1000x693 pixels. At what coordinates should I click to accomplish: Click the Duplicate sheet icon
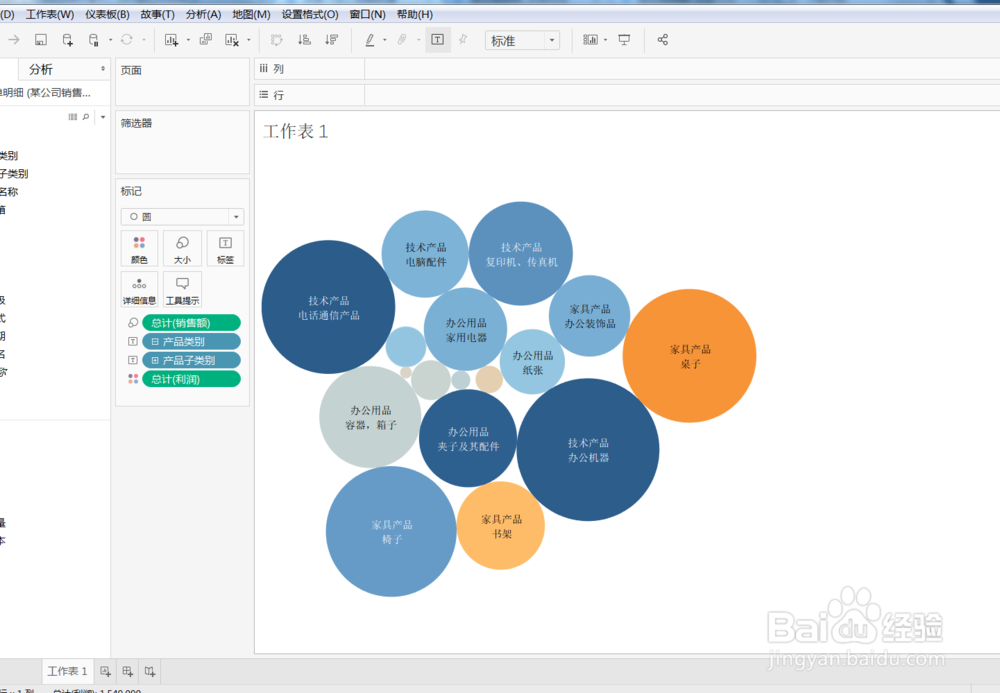click(x=205, y=40)
